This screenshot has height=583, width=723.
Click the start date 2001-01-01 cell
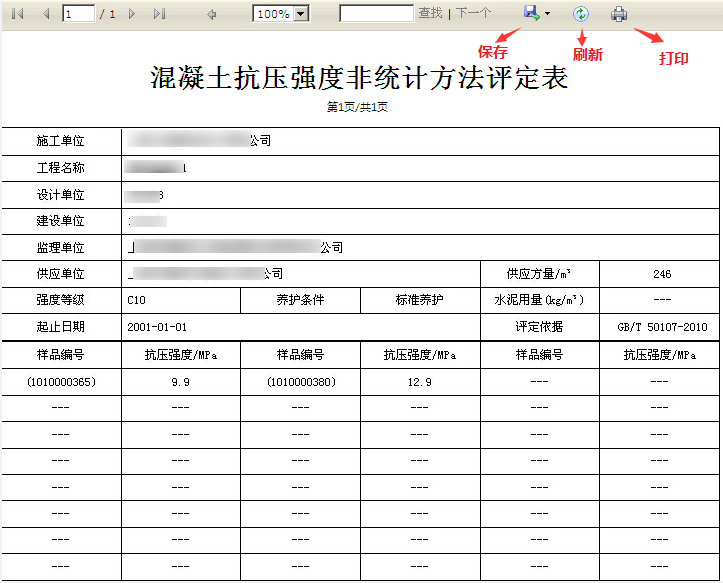[157, 327]
